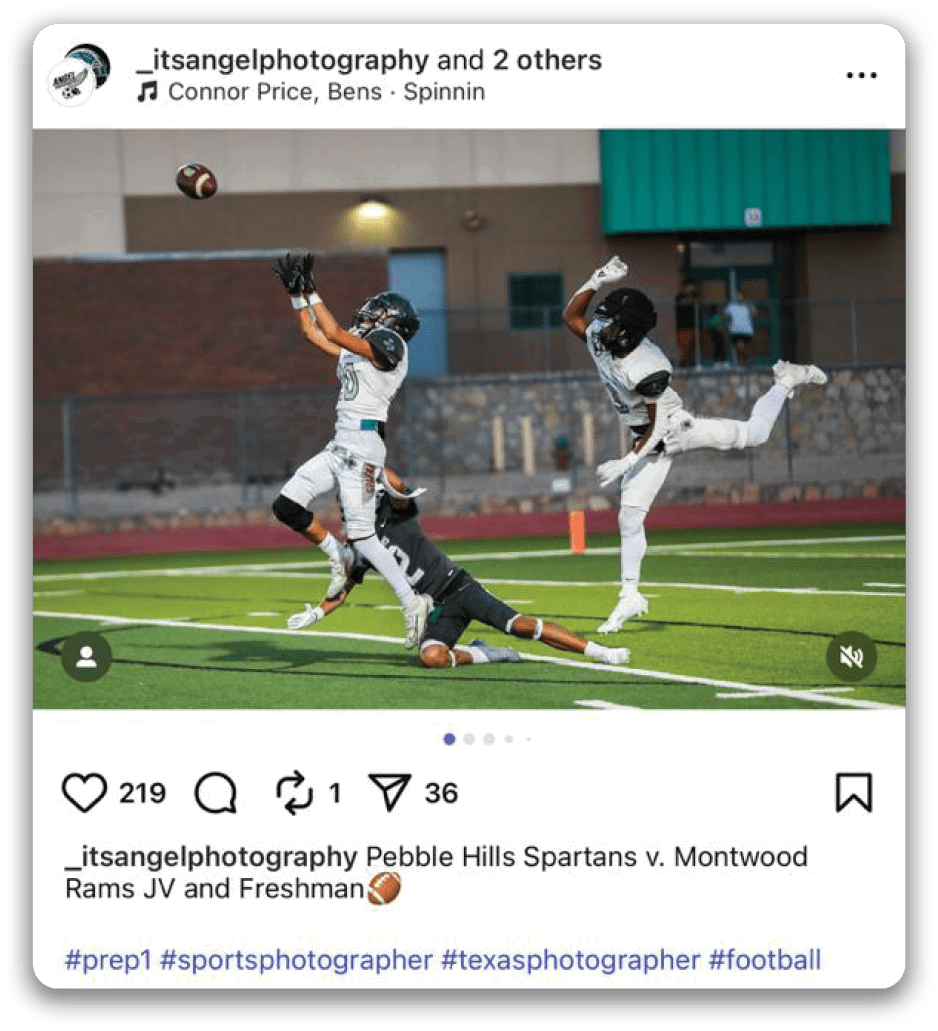The width and height of the screenshot is (938, 1031).
Task: Open _itsangelphotography username in caption
Action: click(211, 857)
